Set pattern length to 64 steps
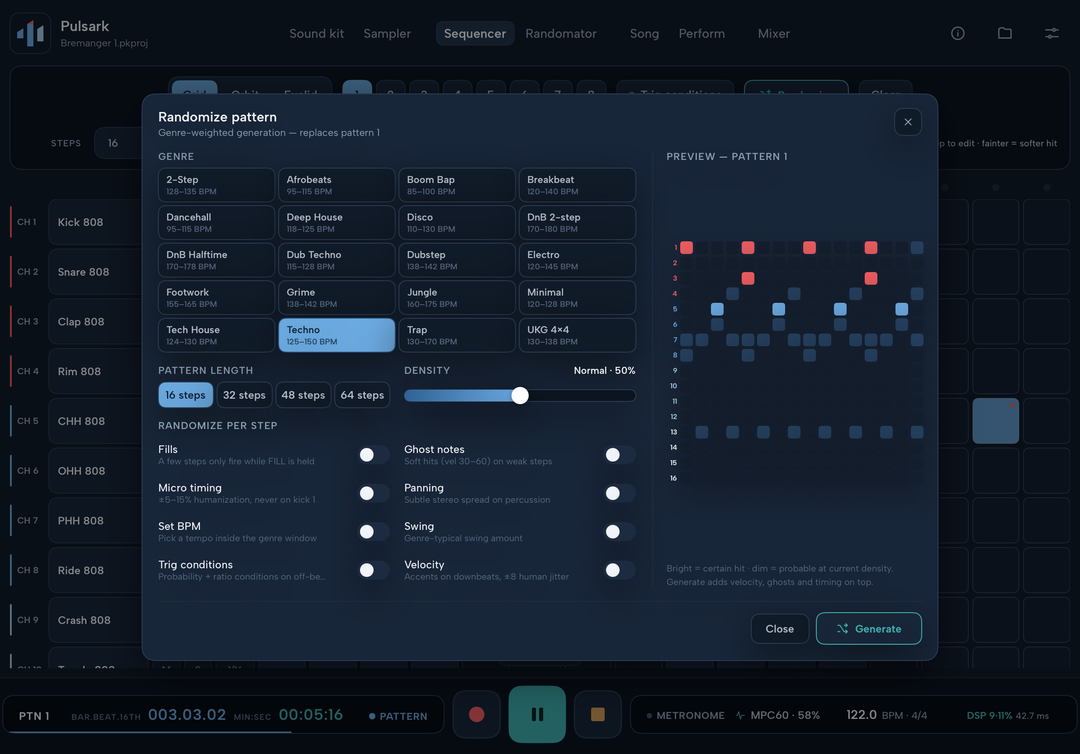 (362, 395)
